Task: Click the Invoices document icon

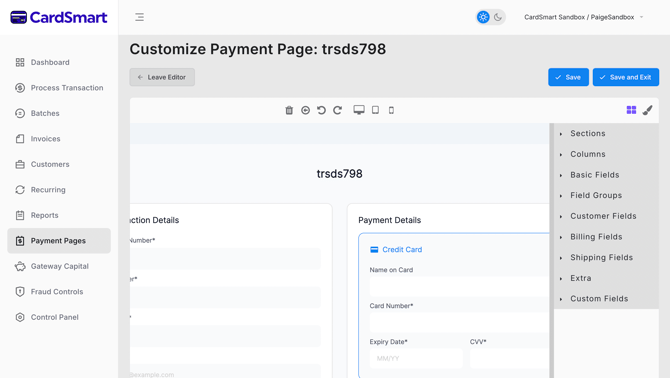Action: [x=20, y=139]
